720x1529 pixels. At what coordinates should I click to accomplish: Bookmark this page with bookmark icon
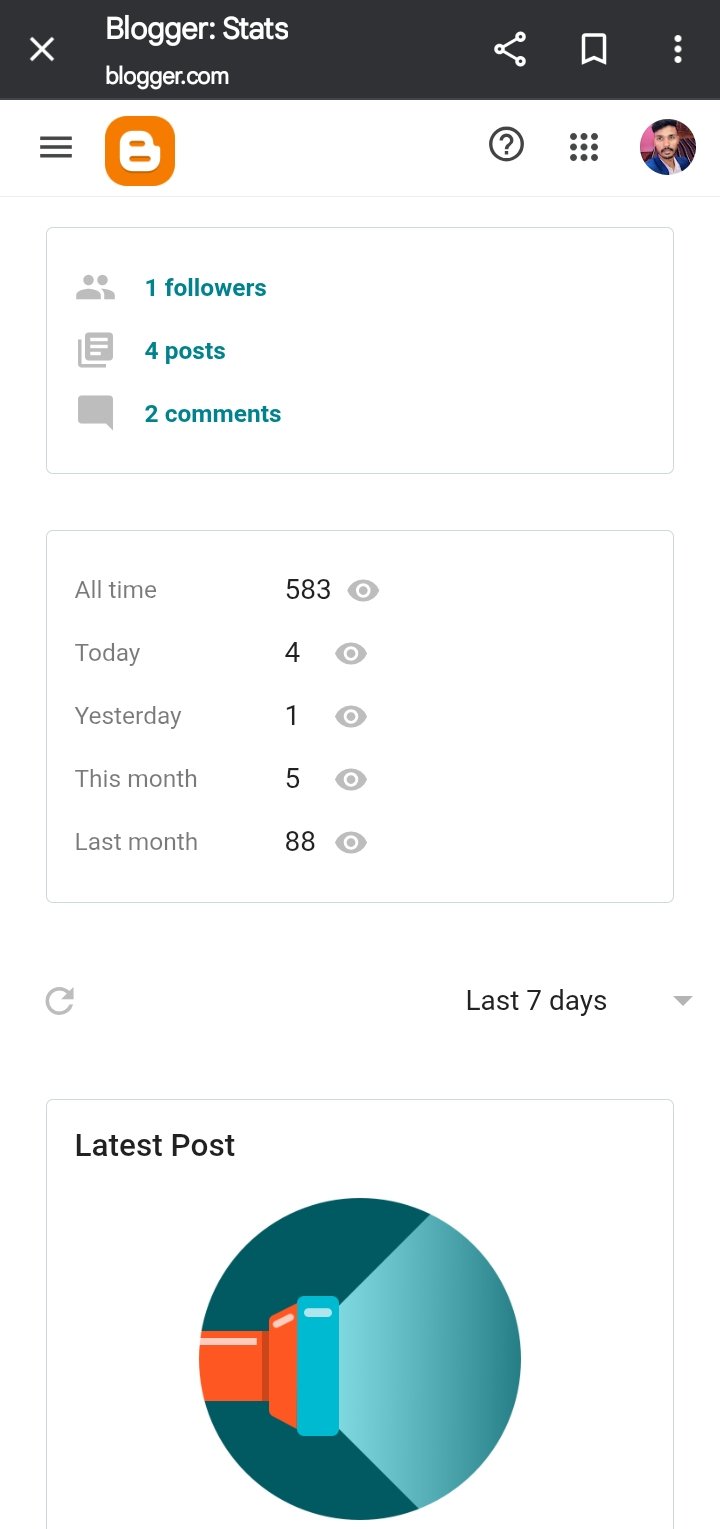coord(594,49)
